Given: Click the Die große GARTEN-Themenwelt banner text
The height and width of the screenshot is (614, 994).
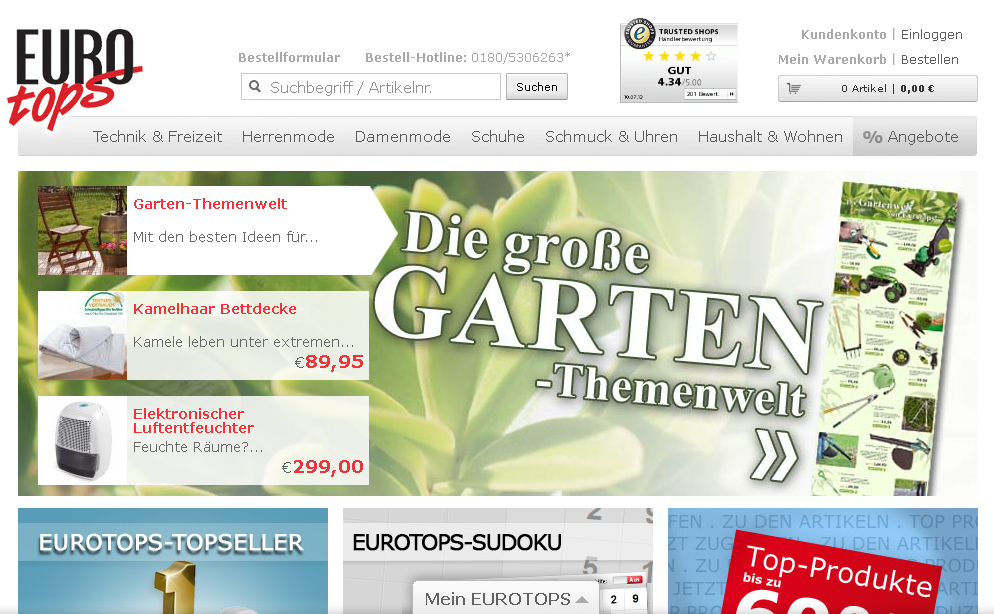Looking at the screenshot, I should tap(596, 314).
